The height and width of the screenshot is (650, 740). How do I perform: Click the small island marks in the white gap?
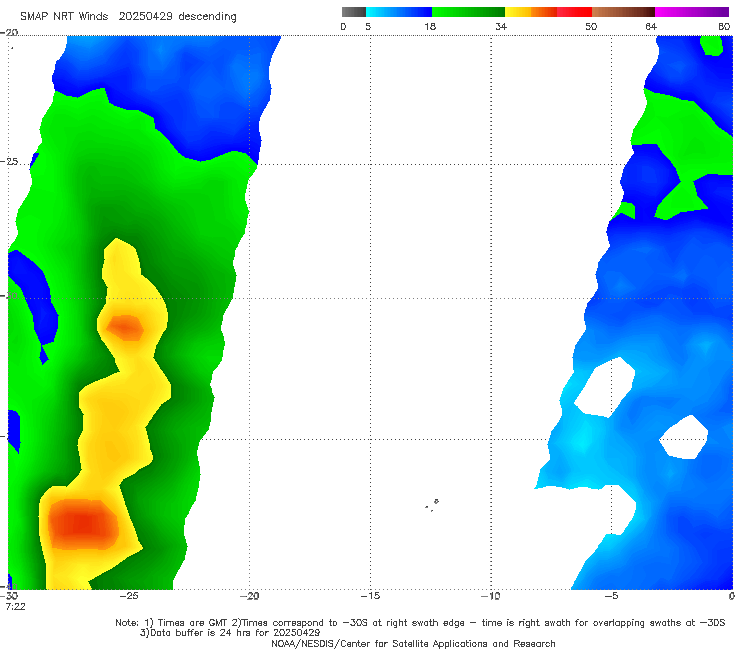(432, 505)
